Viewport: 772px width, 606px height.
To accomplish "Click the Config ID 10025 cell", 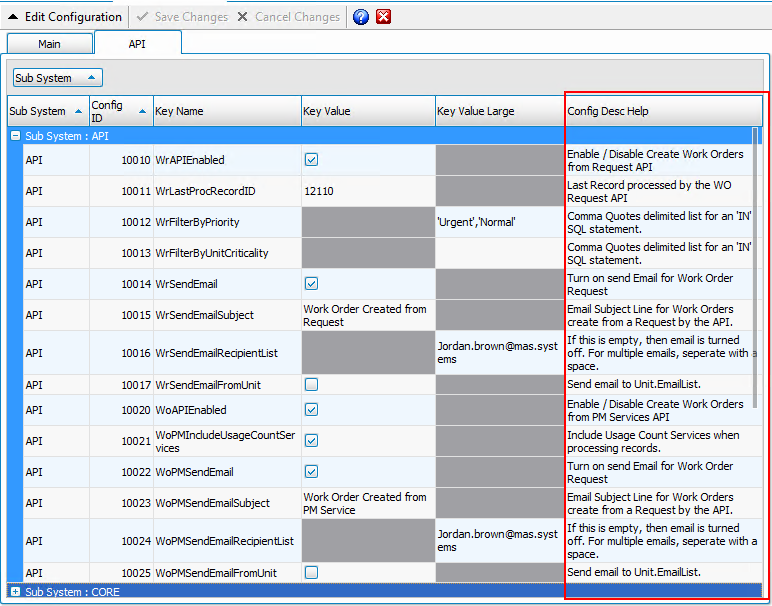I will click(x=121, y=573).
